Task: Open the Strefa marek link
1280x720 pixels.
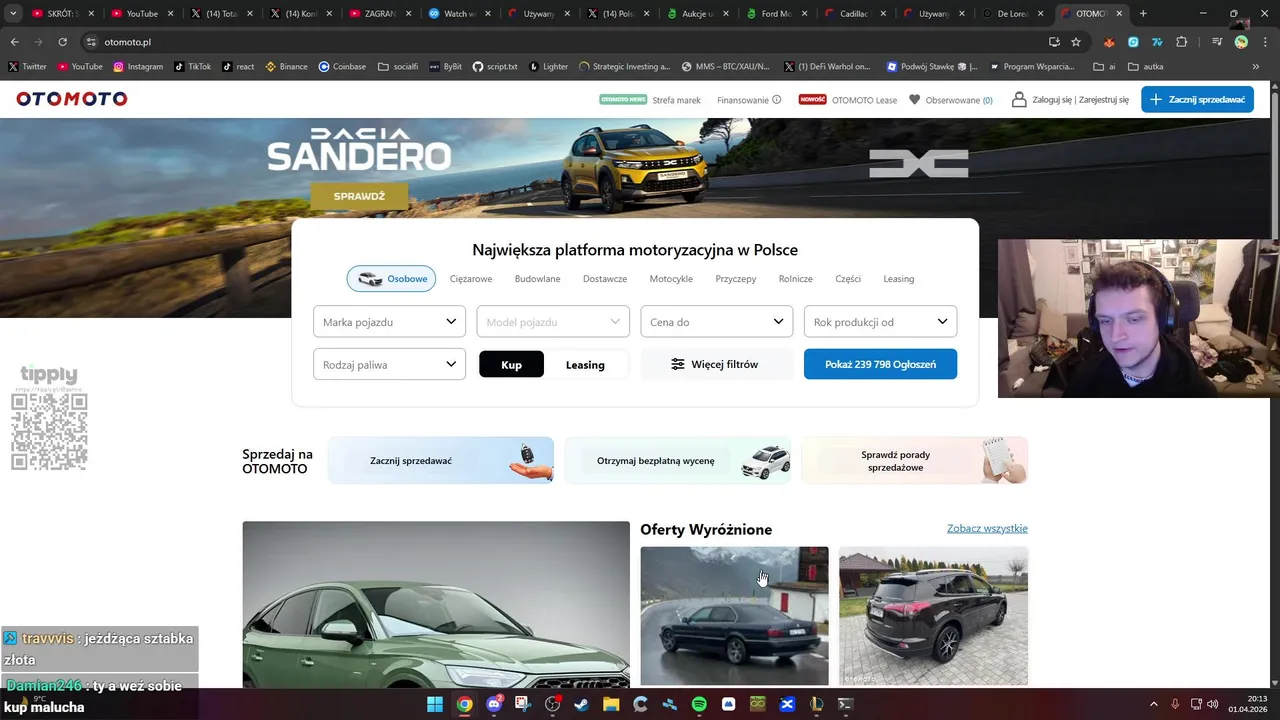Action: [676, 100]
